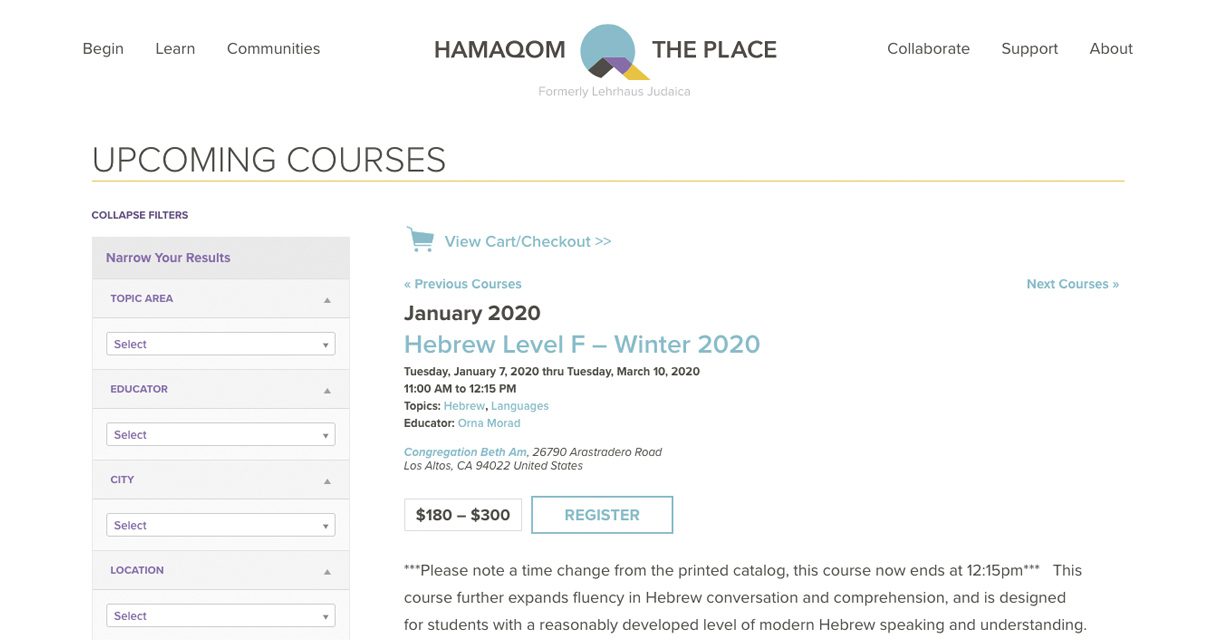Open the Learn menu item

point(175,49)
